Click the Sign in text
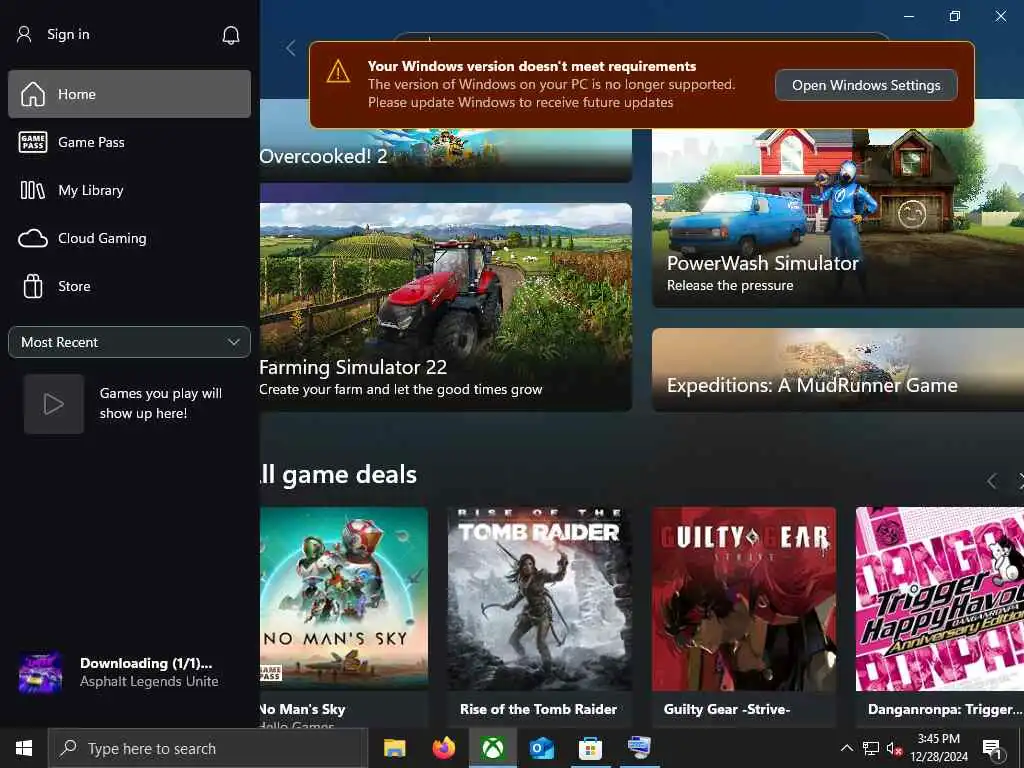1024x768 pixels. (69, 34)
